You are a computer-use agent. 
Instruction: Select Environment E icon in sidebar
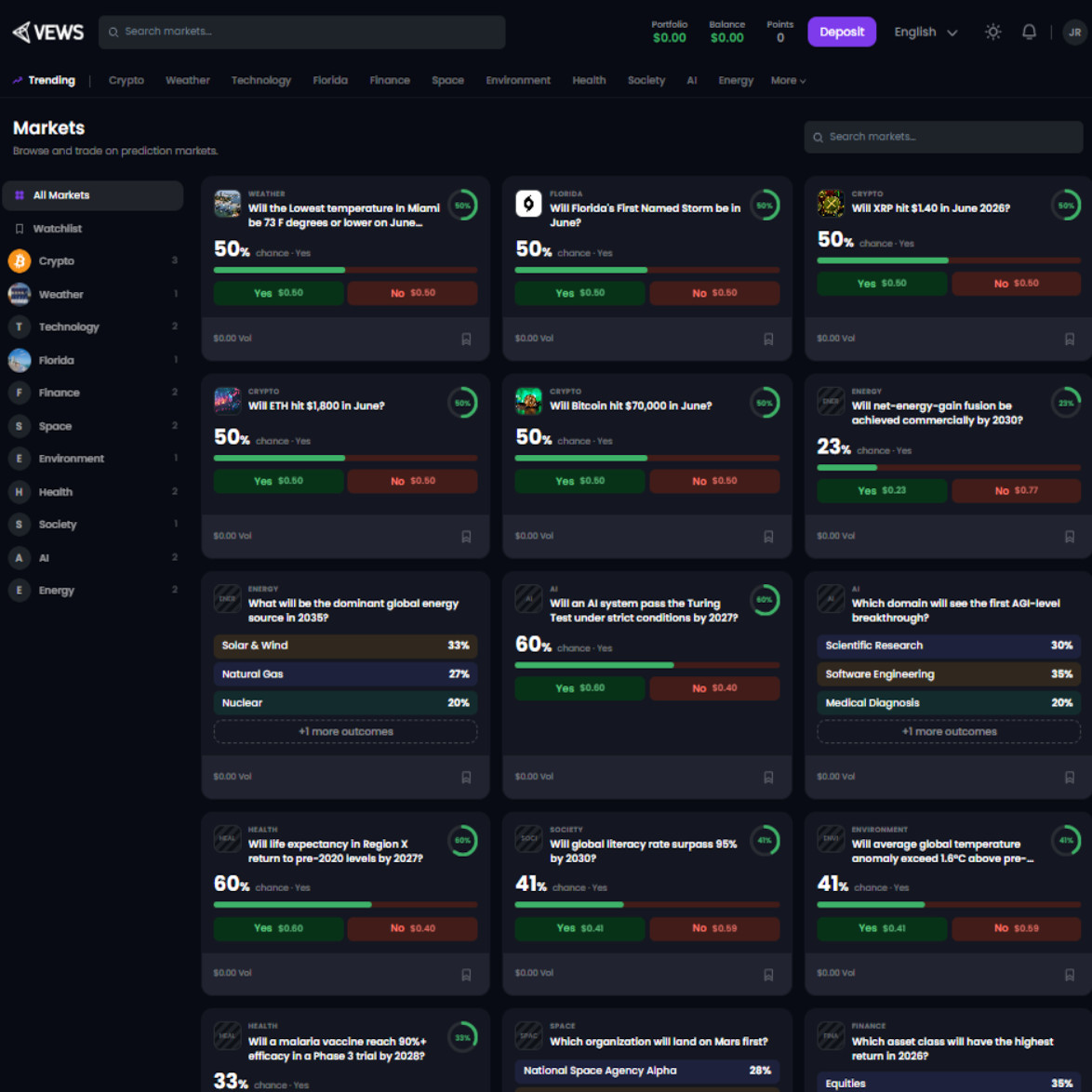(x=19, y=459)
